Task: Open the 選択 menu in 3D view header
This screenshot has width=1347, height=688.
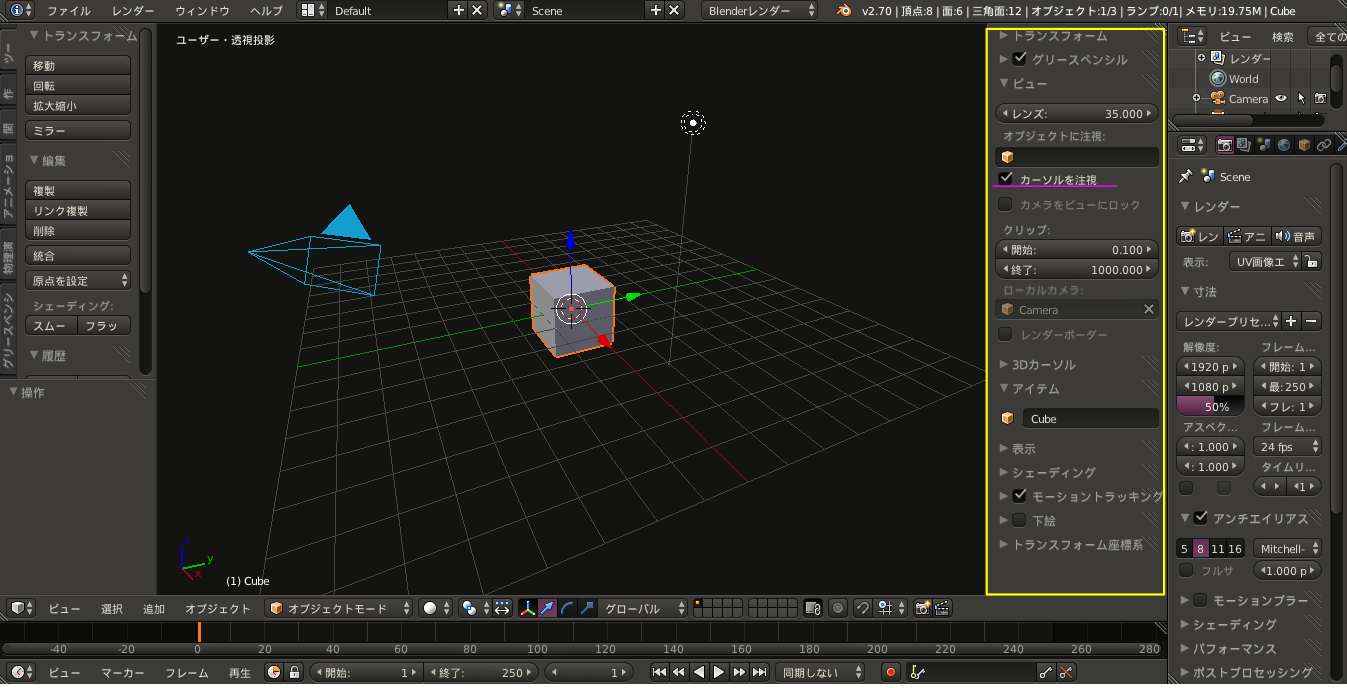Action: 112,608
